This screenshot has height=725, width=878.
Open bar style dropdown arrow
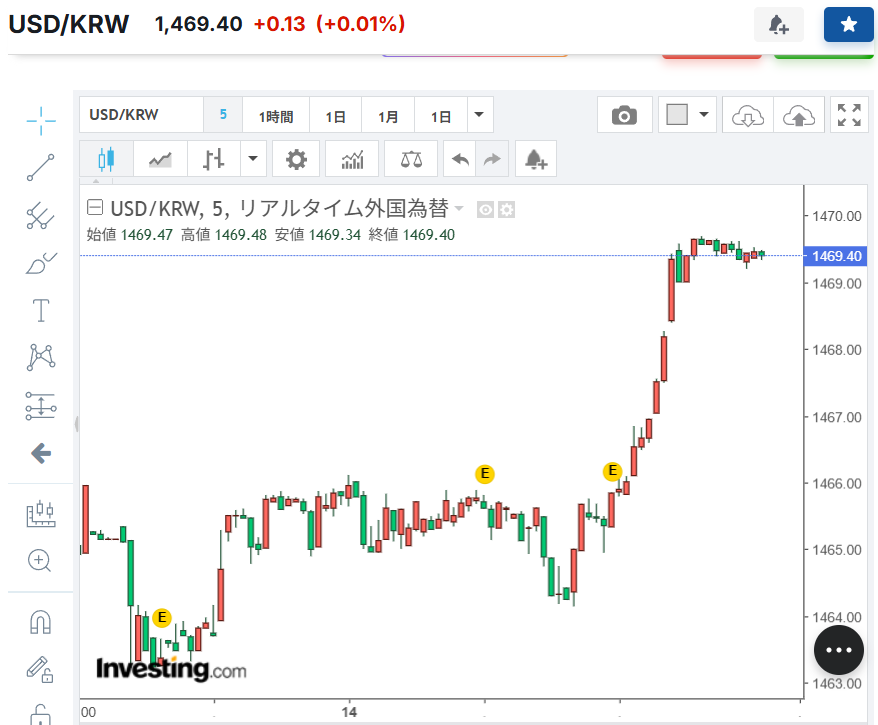pos(253,159)
